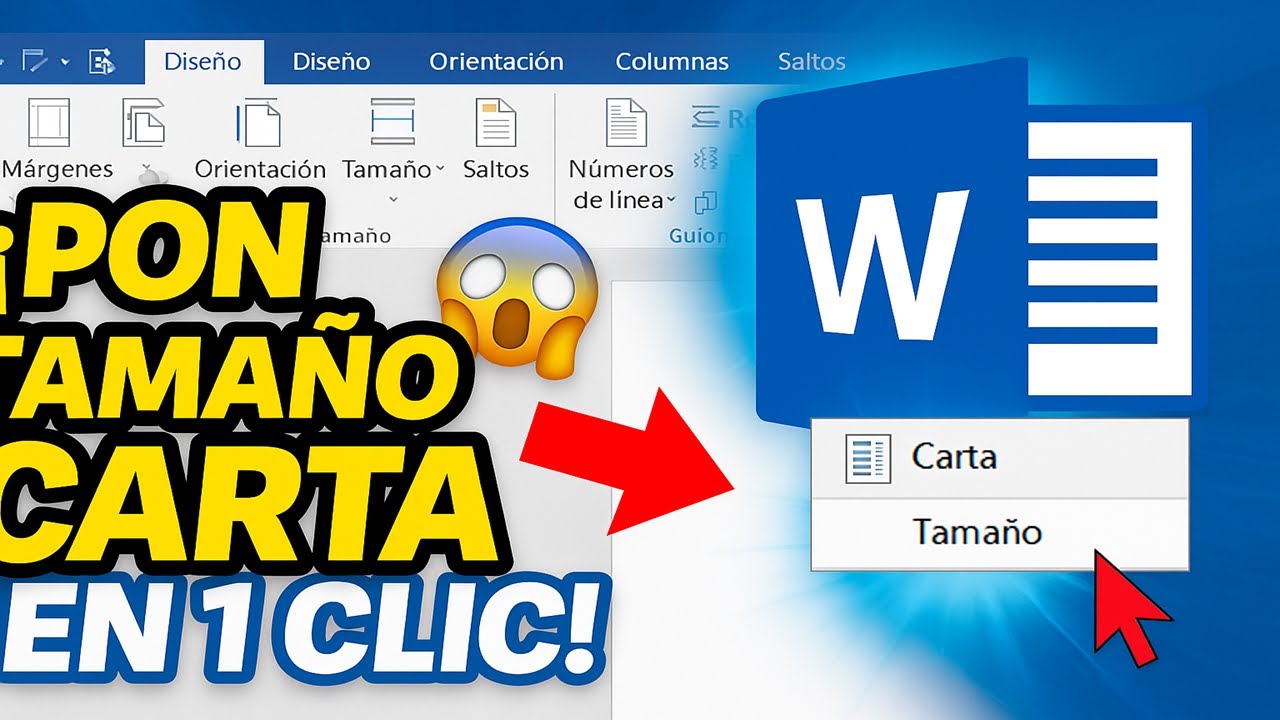Screen dimensions: 1280x720
Task: Expand the chevron below the overlapping pages icon
Action: click(x=146, y=168)
